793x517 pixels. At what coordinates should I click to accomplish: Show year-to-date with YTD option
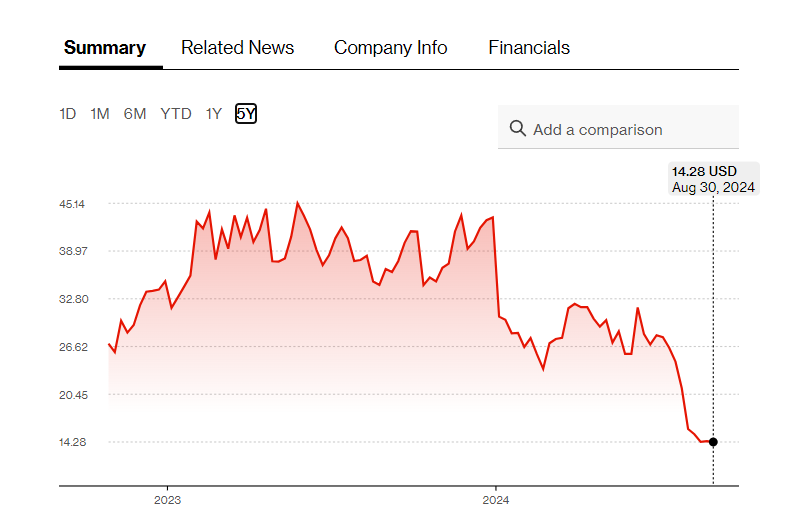click(176, 114)
